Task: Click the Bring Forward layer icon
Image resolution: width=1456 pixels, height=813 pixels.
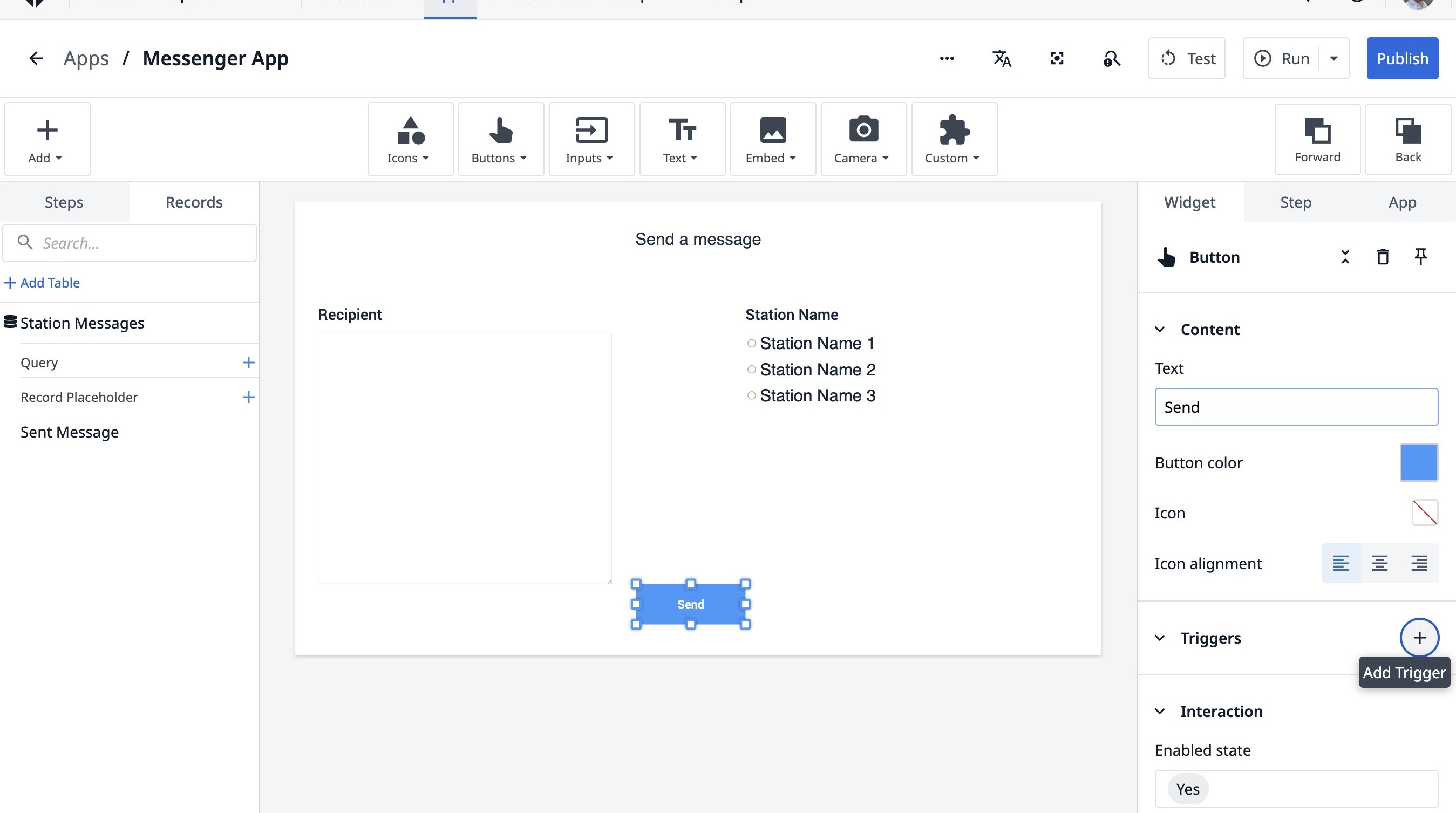Action: [1317, 140]
